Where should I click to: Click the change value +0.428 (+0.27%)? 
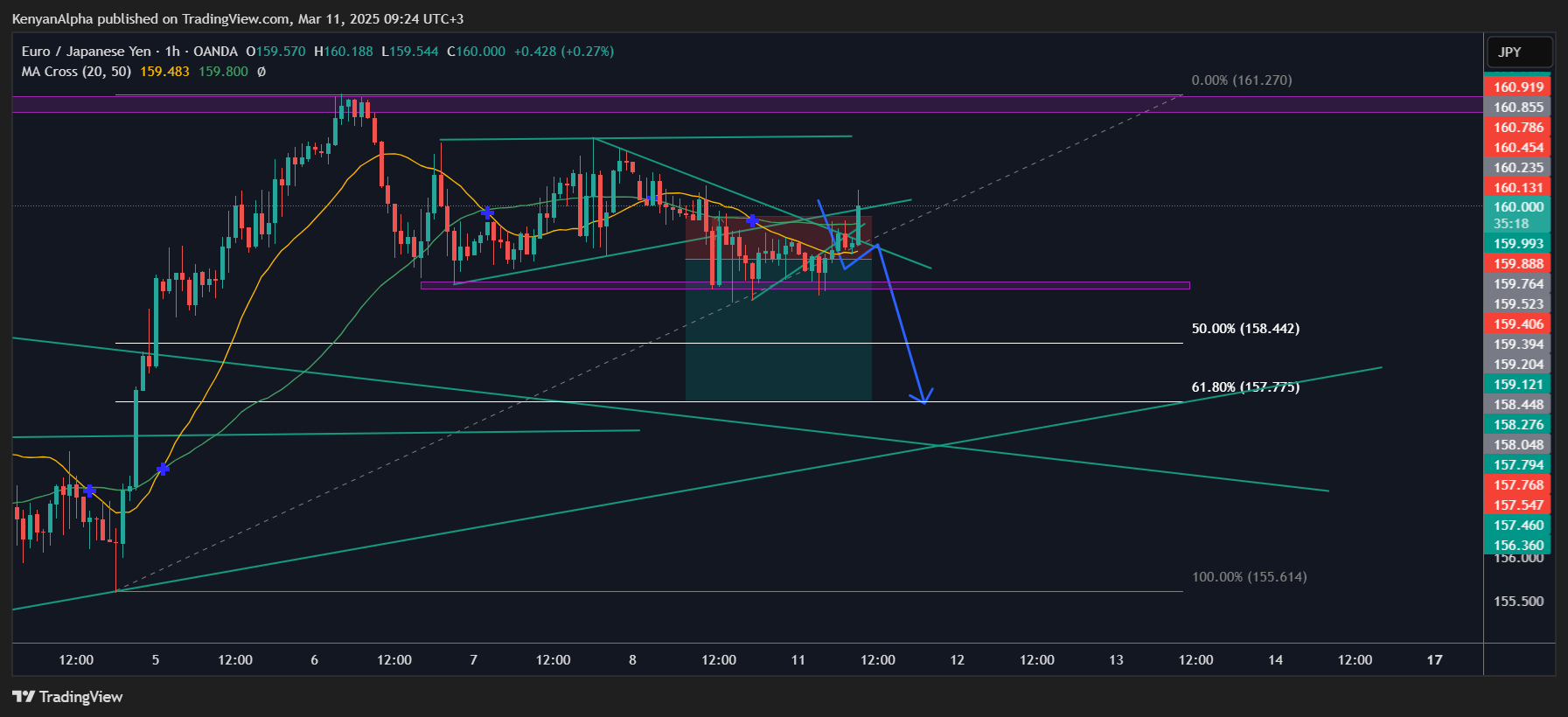point(564,52)
